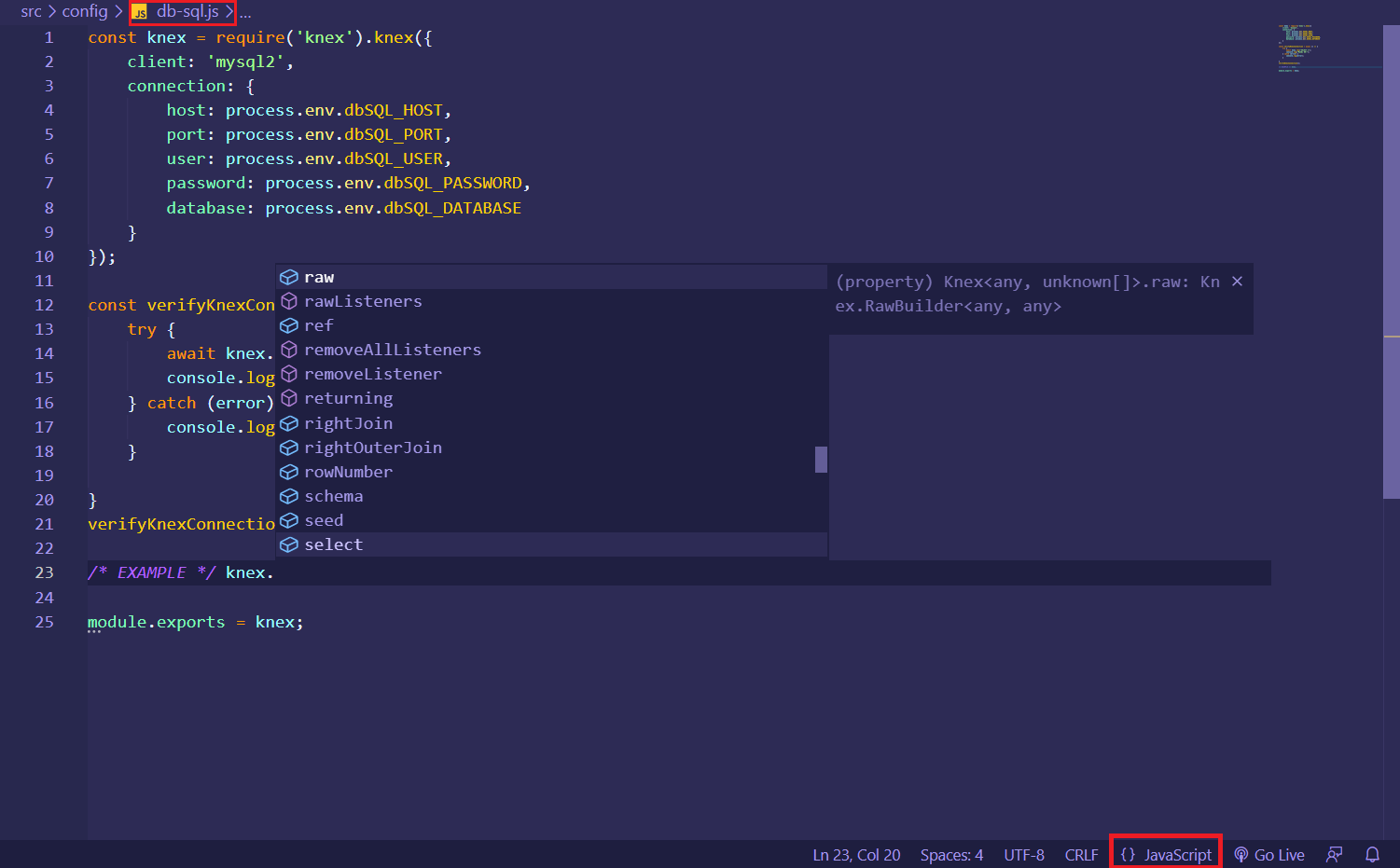Click the curly braces icon beside JavaScript
Viewport: 1400px width, 868px height.
(1129, 854)
